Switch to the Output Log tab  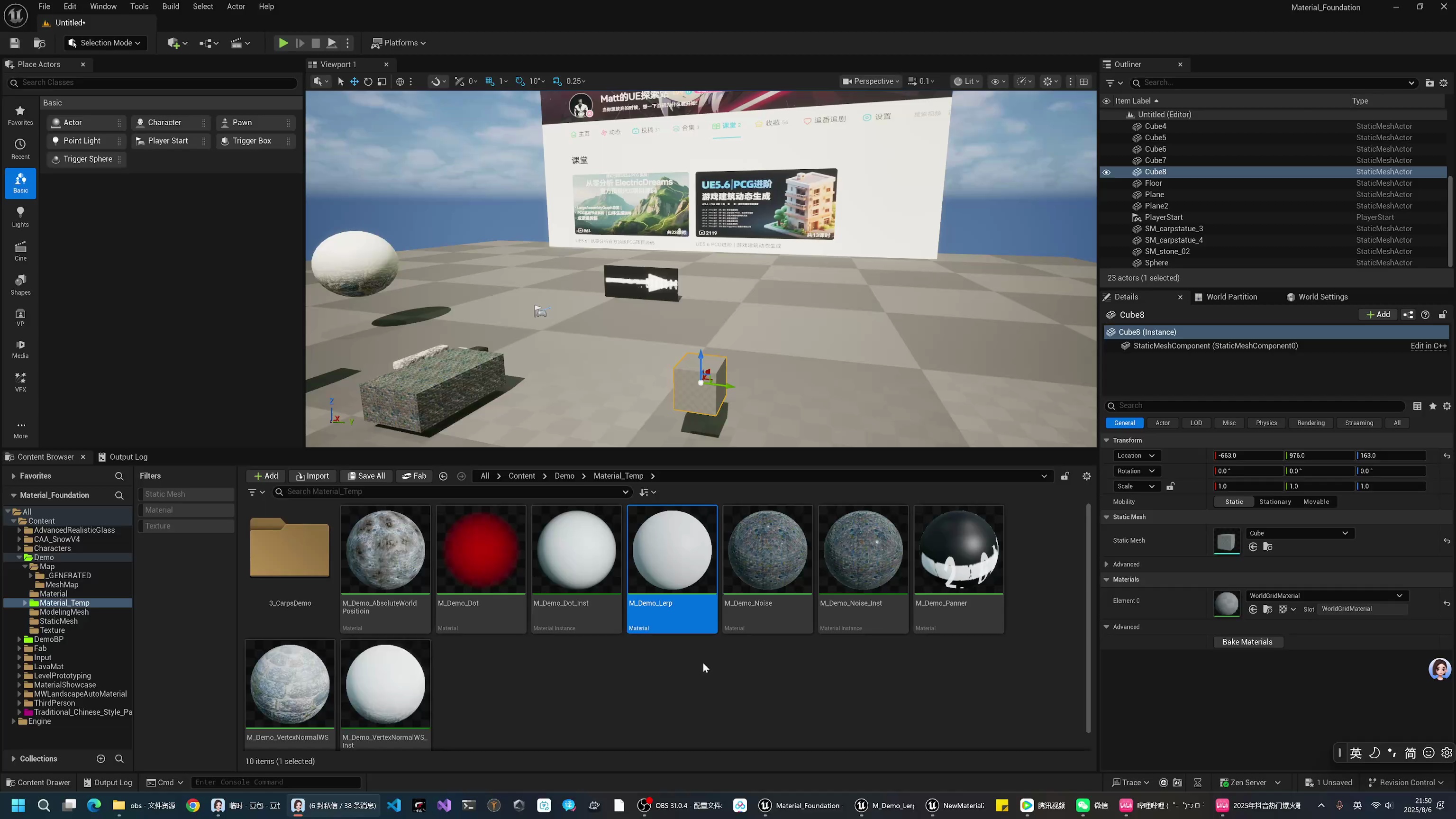click(123, 457)
